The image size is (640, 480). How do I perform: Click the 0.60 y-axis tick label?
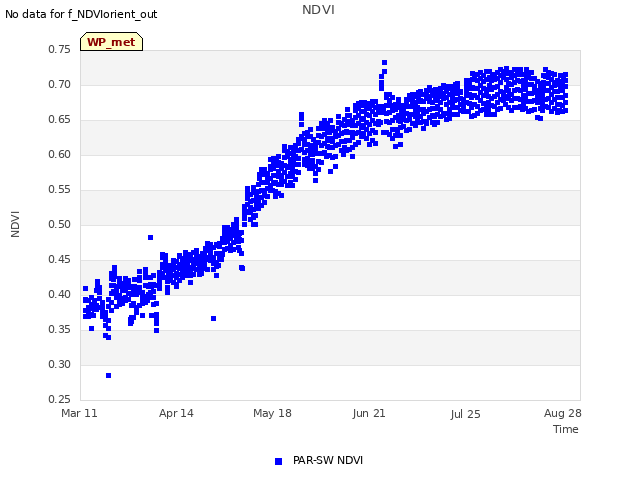60,155
